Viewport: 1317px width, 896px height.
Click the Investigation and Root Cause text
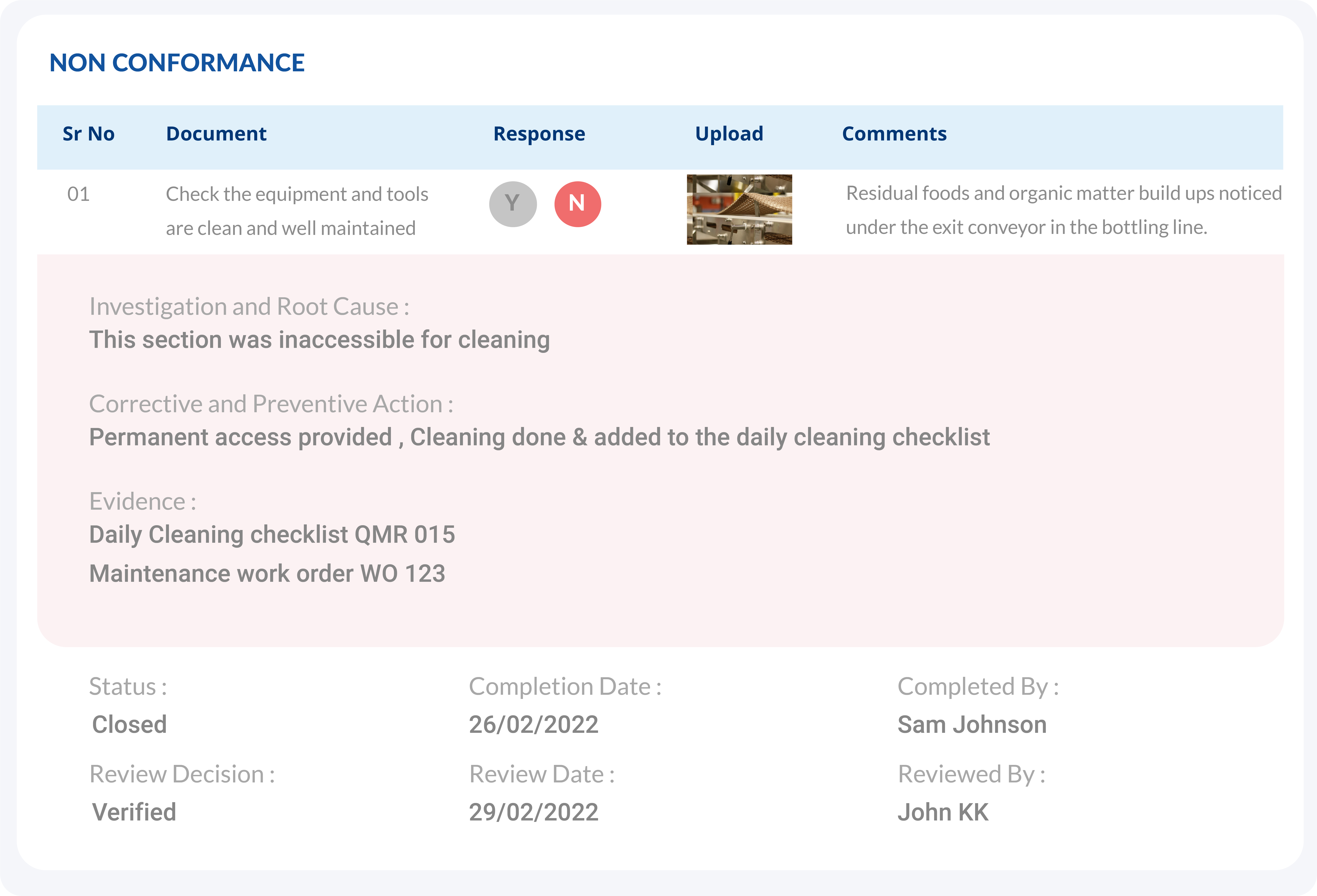tap(249, 307)
